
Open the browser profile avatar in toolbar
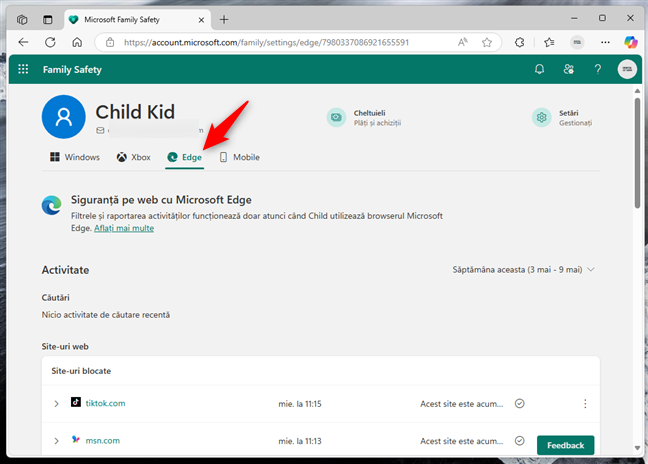click(577, 42)
